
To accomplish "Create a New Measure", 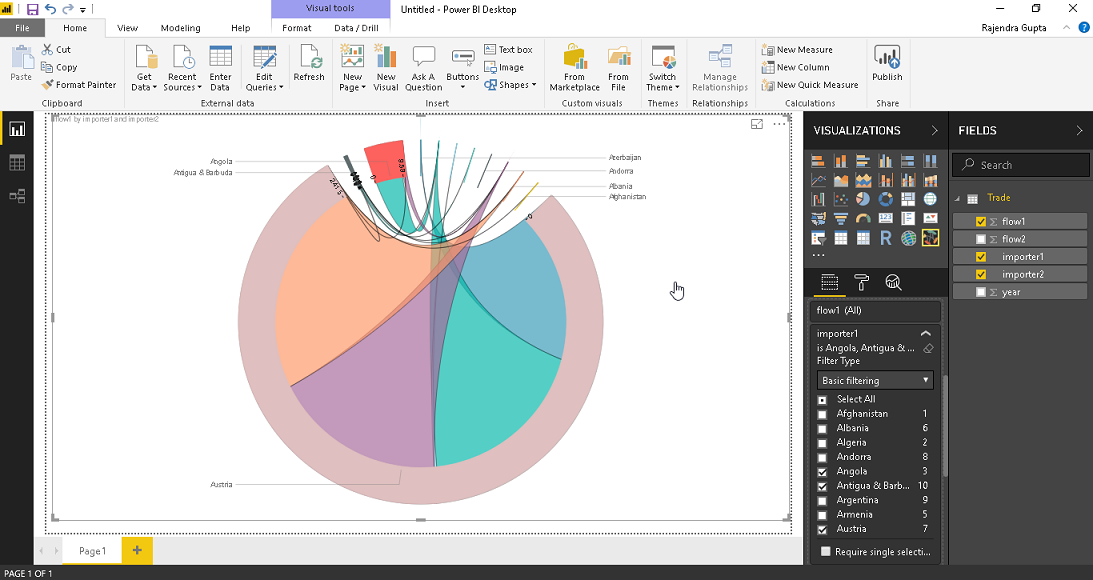I will click(797, 49).
